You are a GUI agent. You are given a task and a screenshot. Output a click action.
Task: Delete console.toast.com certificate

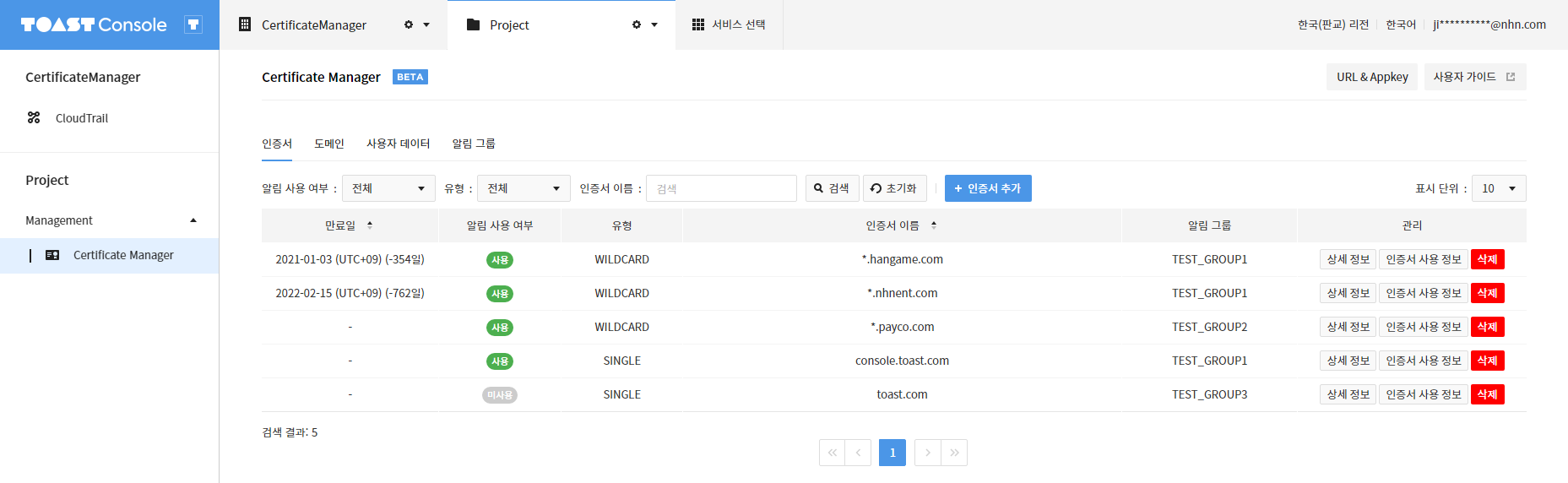pos(1488,361)
